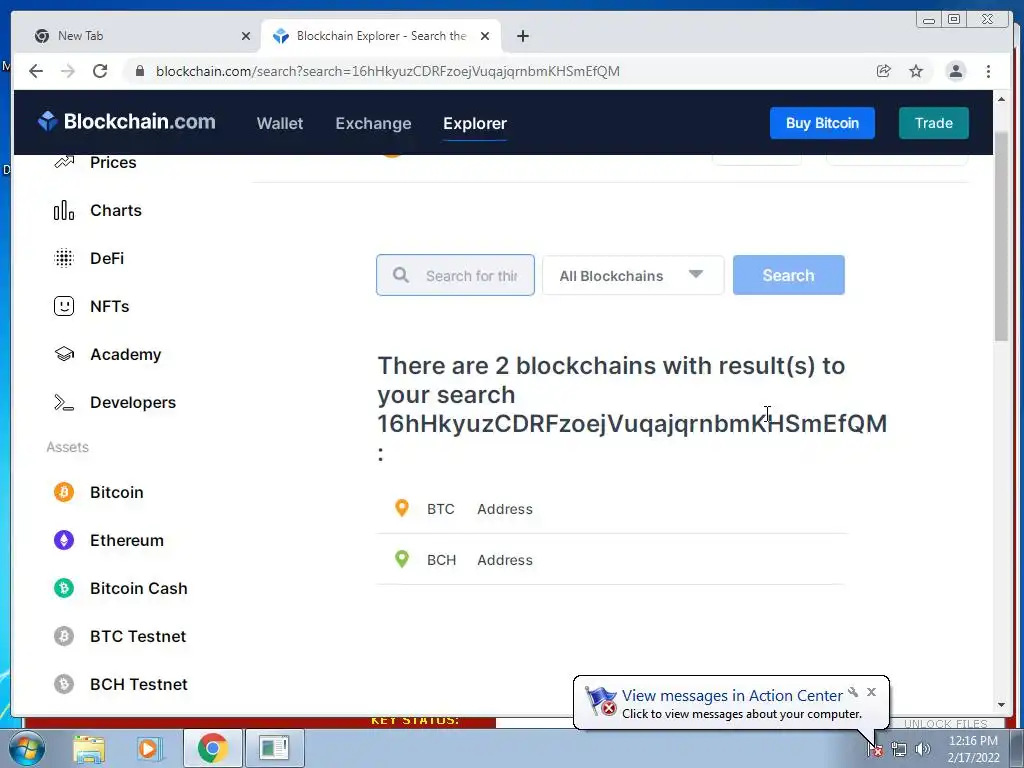Image resolution: width=1024 pixels, height=768 pixels.
Task: Select the grey BCH Testnet icon
Action: (x=64, y=684)
